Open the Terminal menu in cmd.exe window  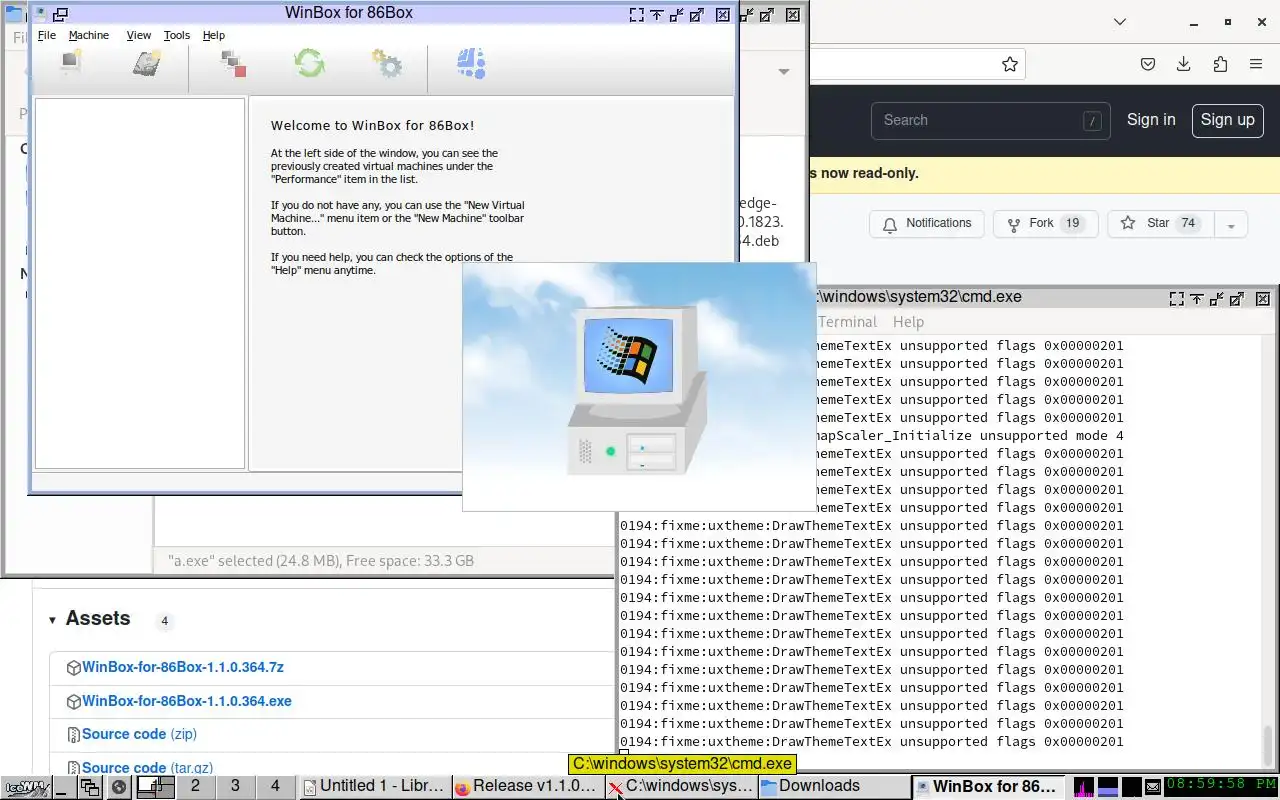click(x=847, y=322)
